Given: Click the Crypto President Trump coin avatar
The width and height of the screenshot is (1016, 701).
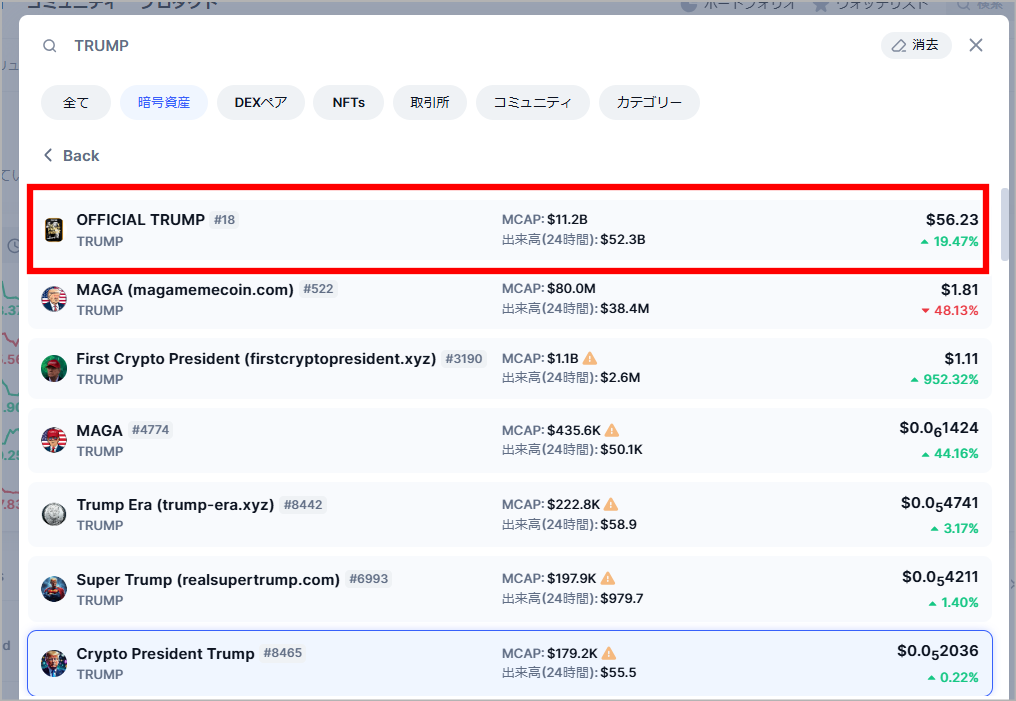Looking at the screenshot, I should click(54, 663).
